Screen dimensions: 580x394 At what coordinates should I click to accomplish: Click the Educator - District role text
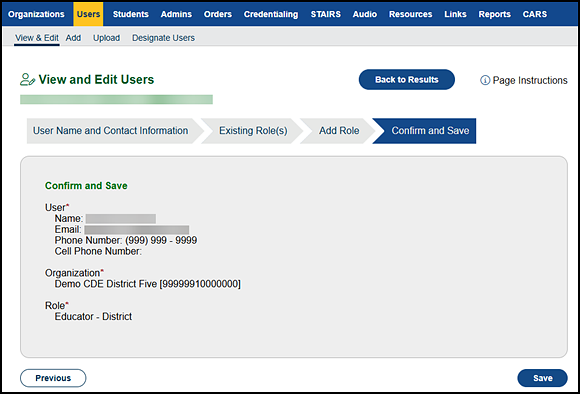pos(93,317)
